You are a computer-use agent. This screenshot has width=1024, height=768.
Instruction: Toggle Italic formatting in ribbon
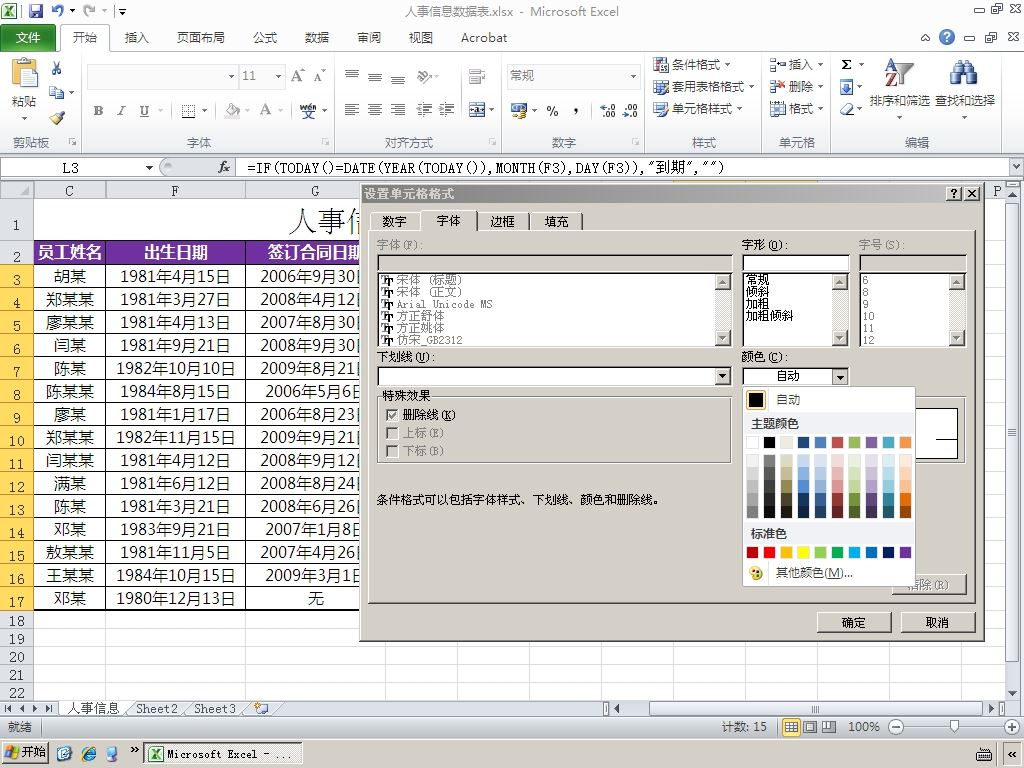121,110
